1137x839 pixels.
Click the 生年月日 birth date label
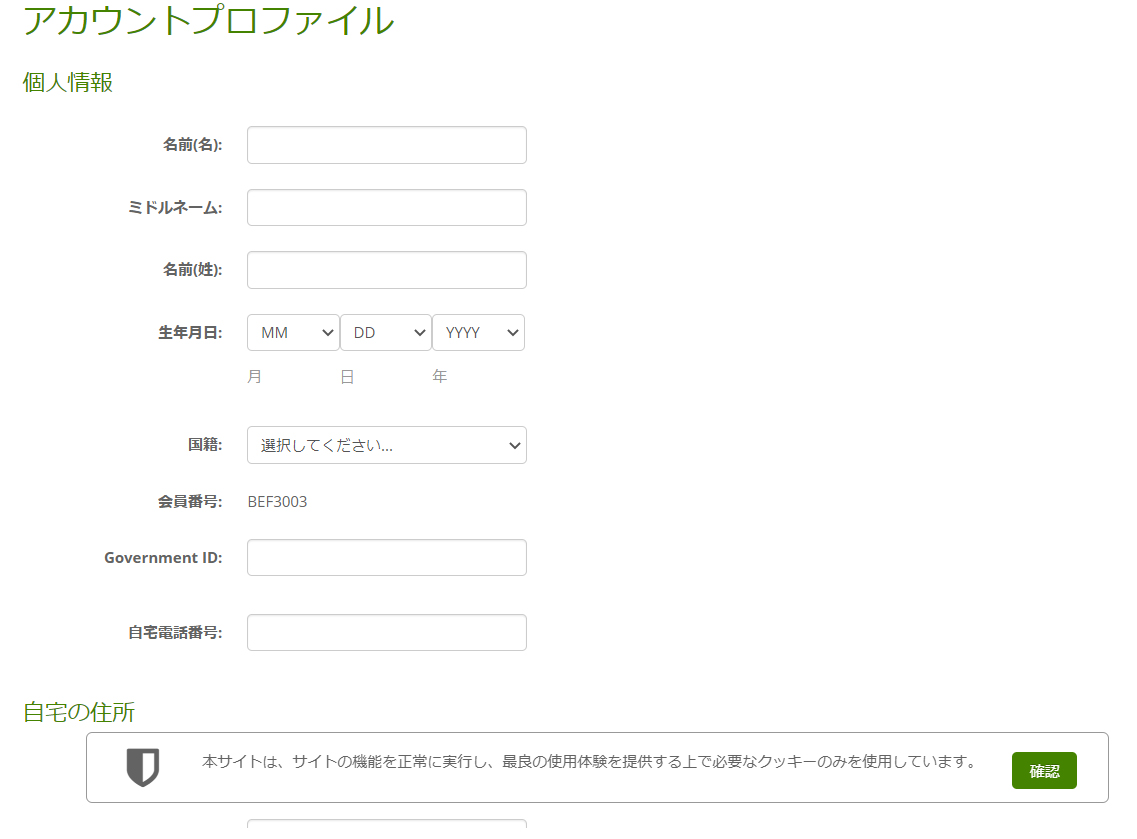coord(189,332)
